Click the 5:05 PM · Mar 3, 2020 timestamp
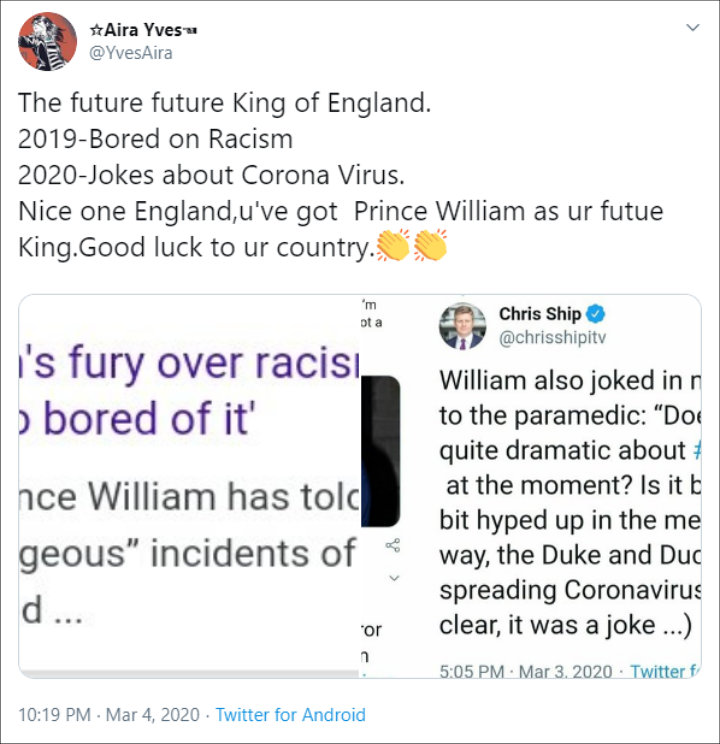The height and width of the screenshot is (744, 720). coord(525,671)
